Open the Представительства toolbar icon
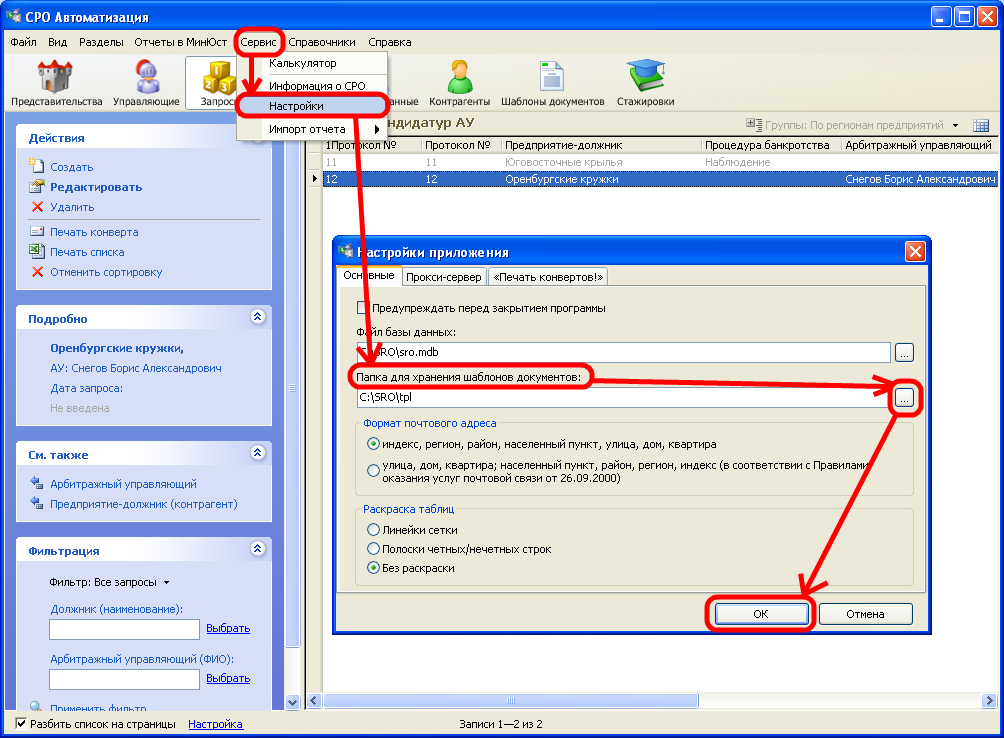 pos(56,82)
